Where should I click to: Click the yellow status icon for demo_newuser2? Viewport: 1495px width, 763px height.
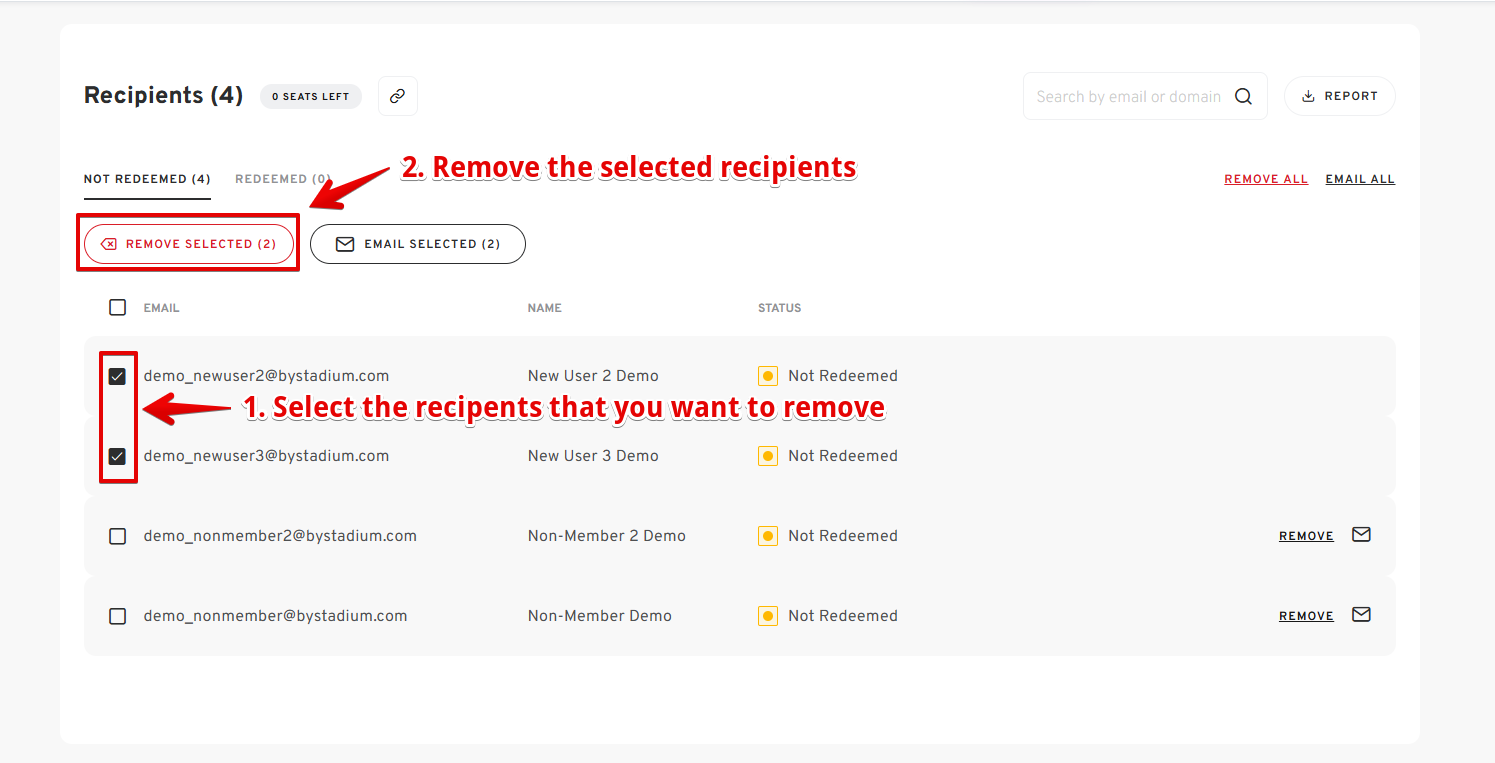[x=768, y=376]
